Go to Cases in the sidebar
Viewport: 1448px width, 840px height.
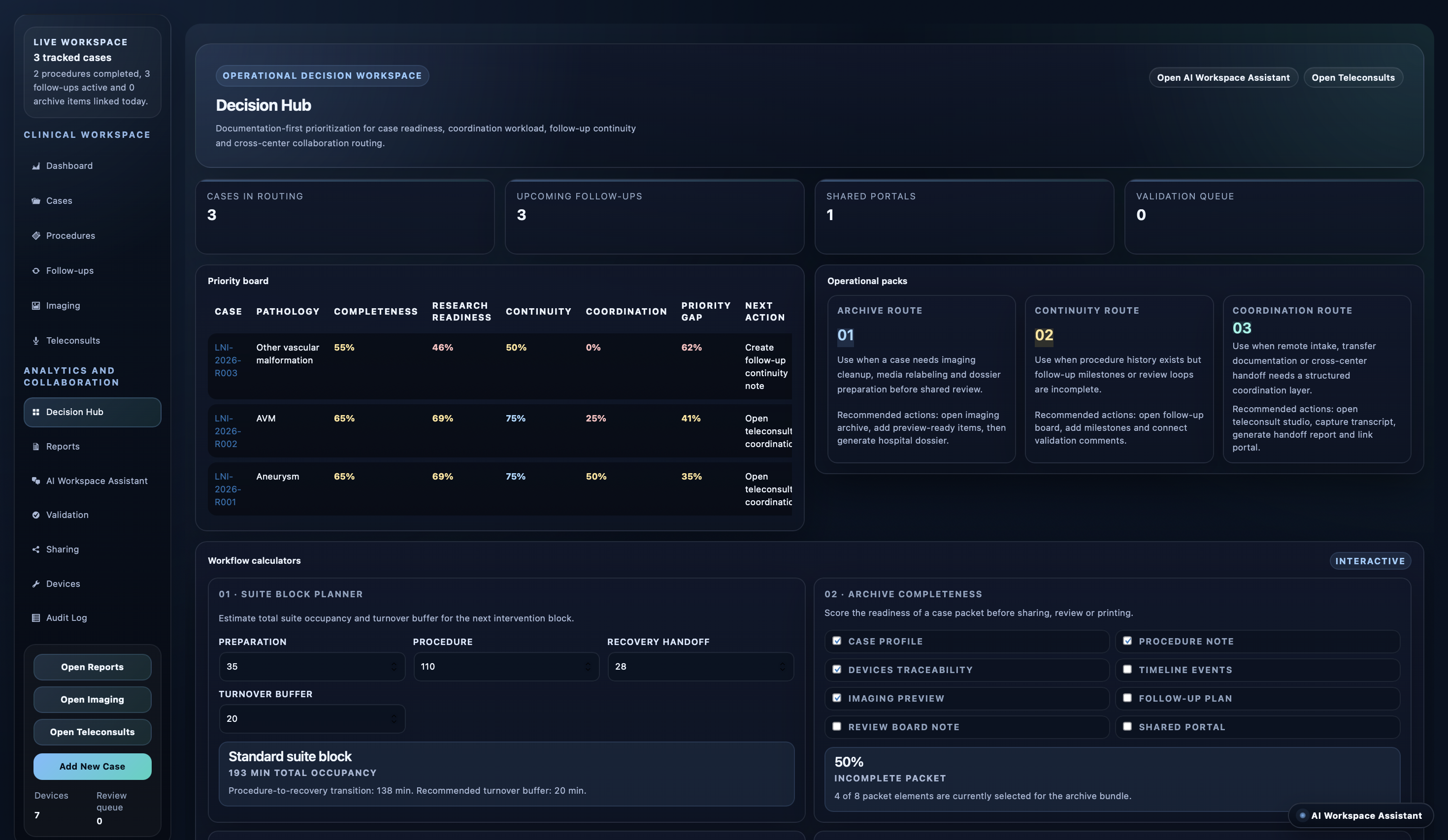pyautogui.click(x=93, y=201)
